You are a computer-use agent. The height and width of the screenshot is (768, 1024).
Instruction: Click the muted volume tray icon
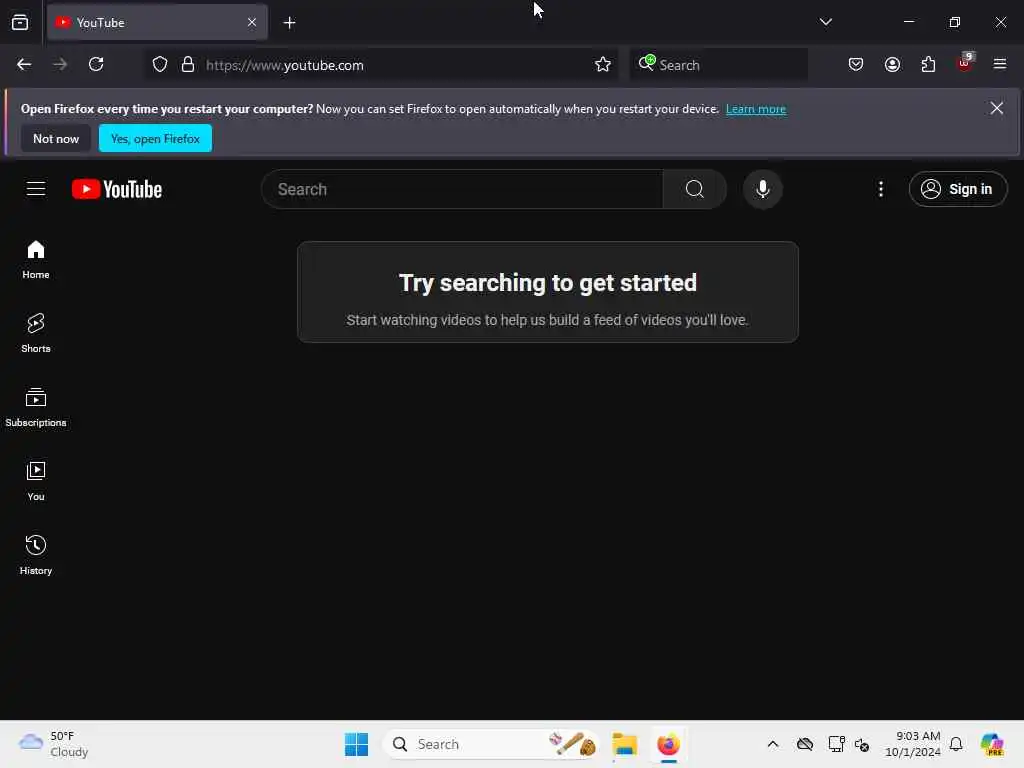tap(862, 744)
